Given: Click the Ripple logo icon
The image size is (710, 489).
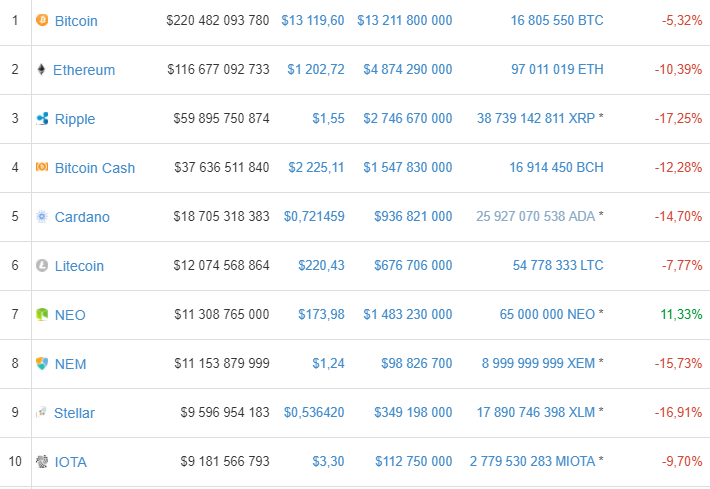Looking at the screenshot, I should [41, 119].
